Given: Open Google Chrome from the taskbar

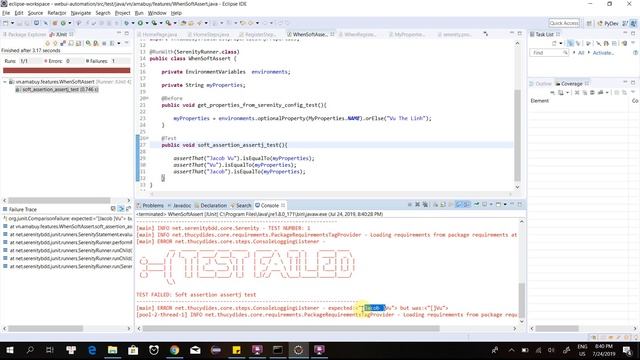Looking at the screenshot, I should 174,350.
